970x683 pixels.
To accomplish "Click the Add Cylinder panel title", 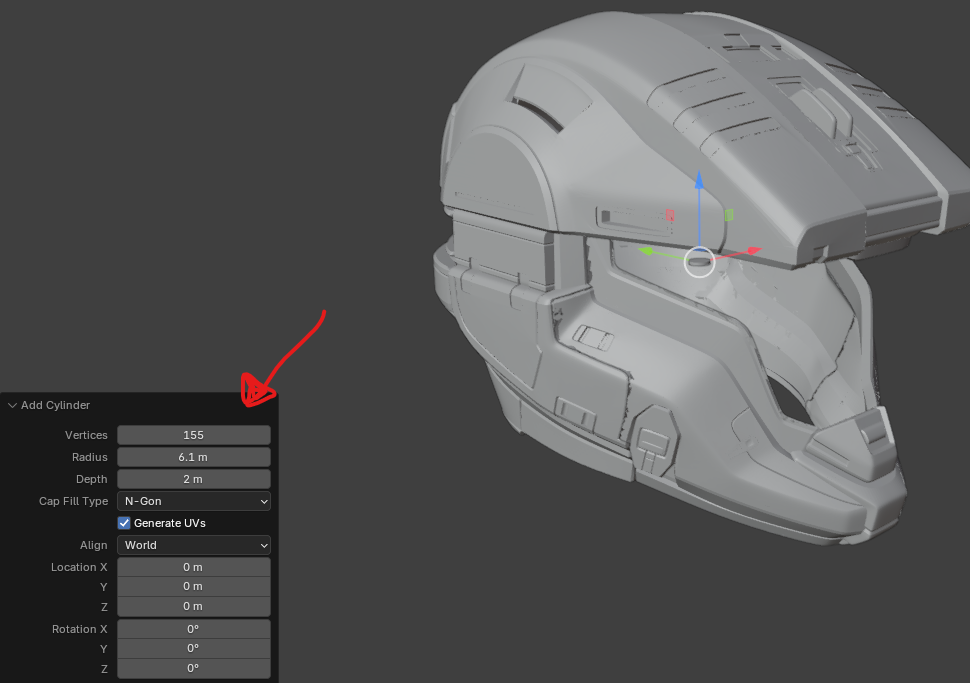I will click(x=56, y=405).
